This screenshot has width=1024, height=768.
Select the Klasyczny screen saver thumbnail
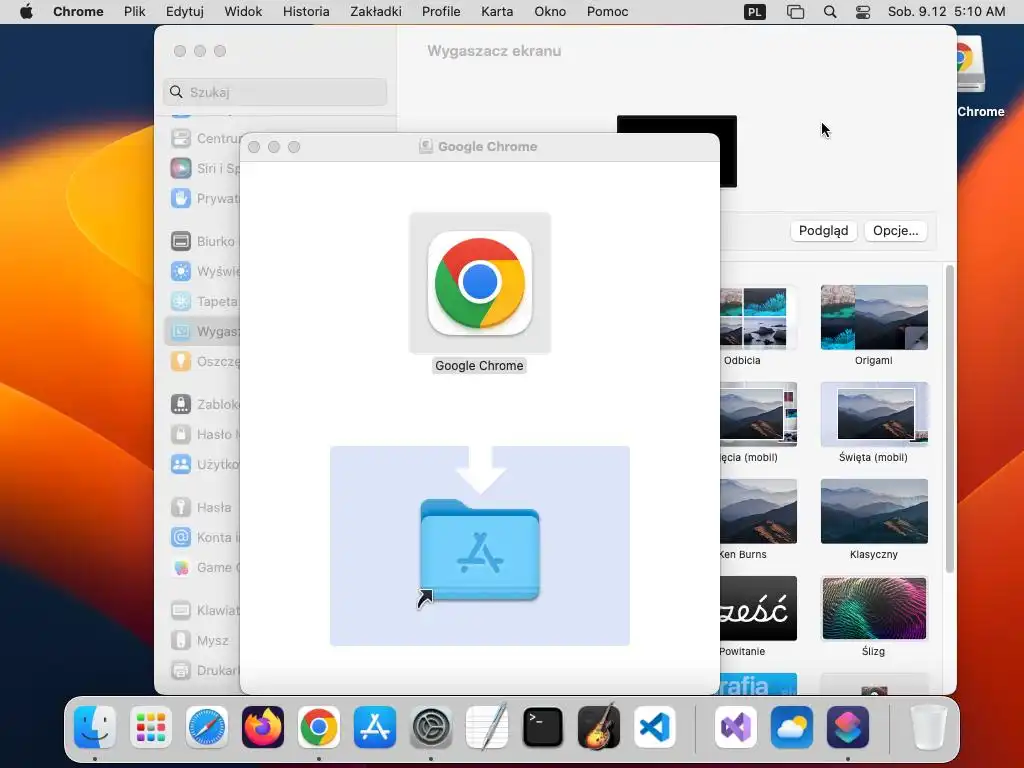click(x=874, y=511)
